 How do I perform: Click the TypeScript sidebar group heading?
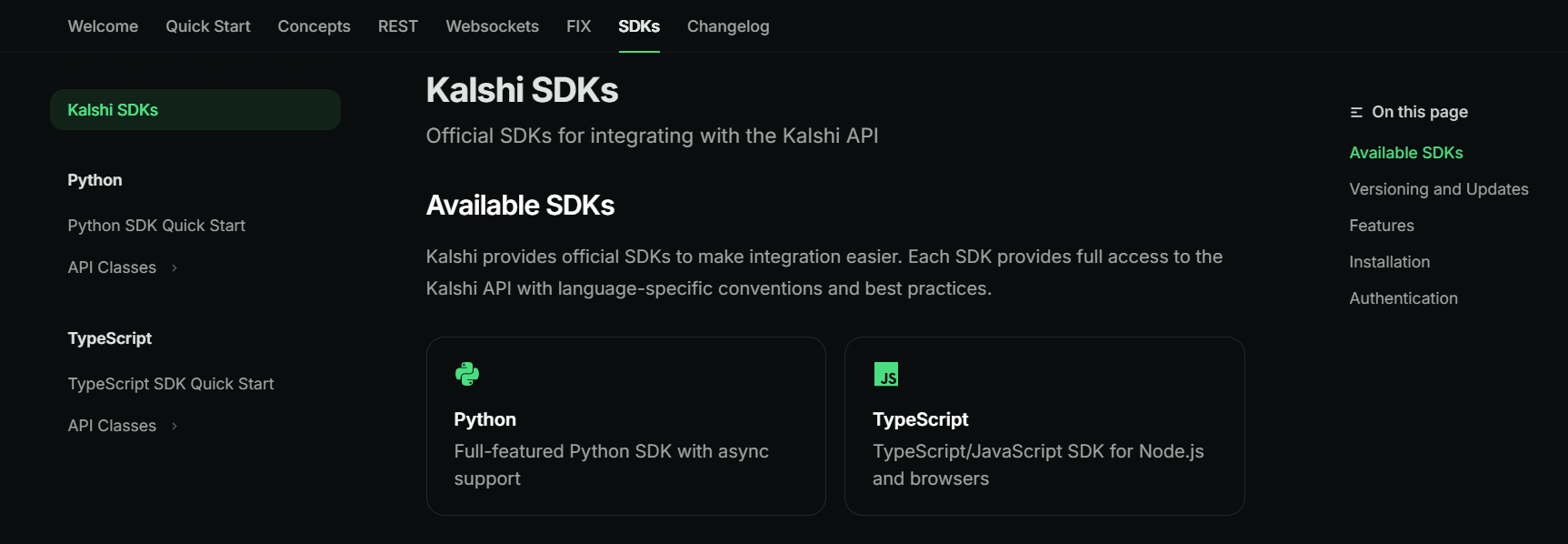point(110,338)
